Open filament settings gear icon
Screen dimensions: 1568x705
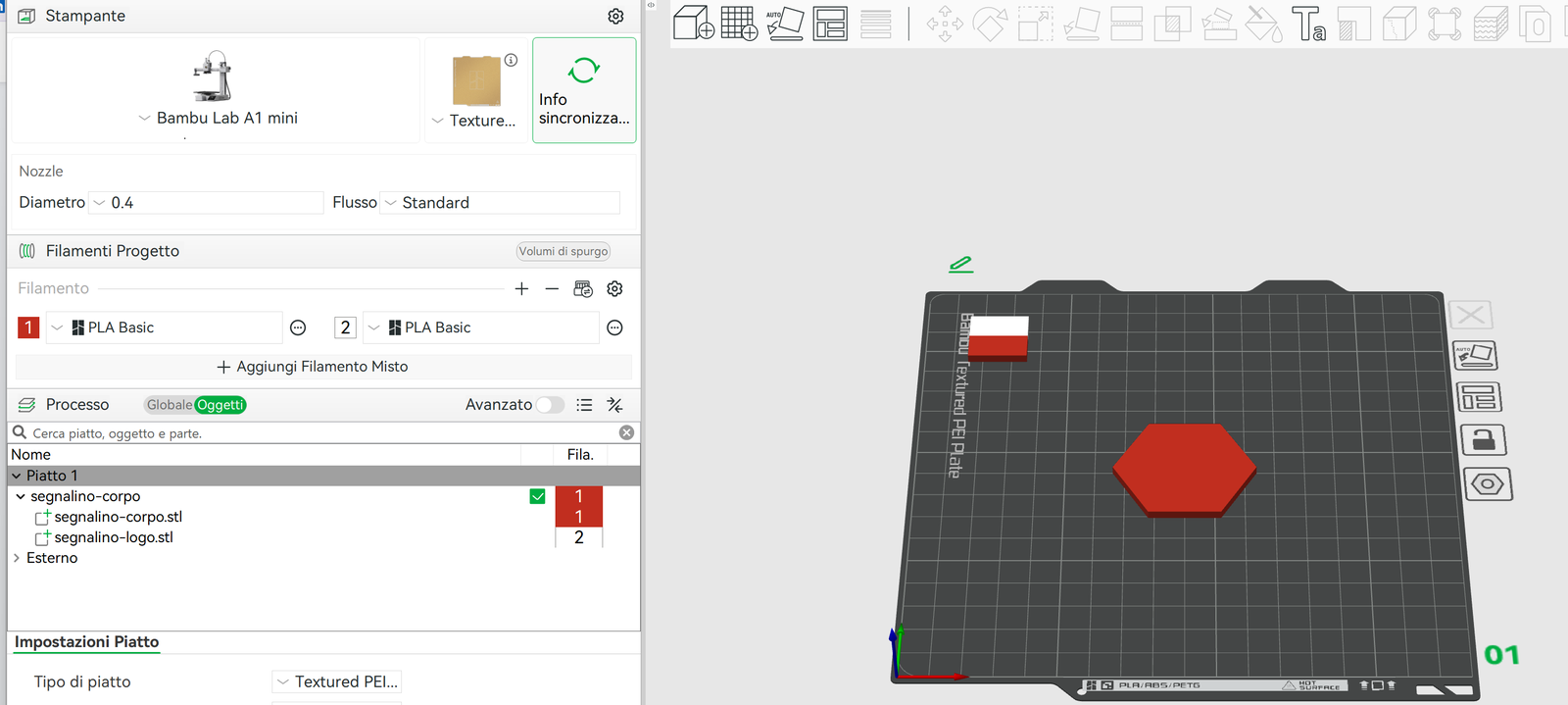tap(614, 288)
